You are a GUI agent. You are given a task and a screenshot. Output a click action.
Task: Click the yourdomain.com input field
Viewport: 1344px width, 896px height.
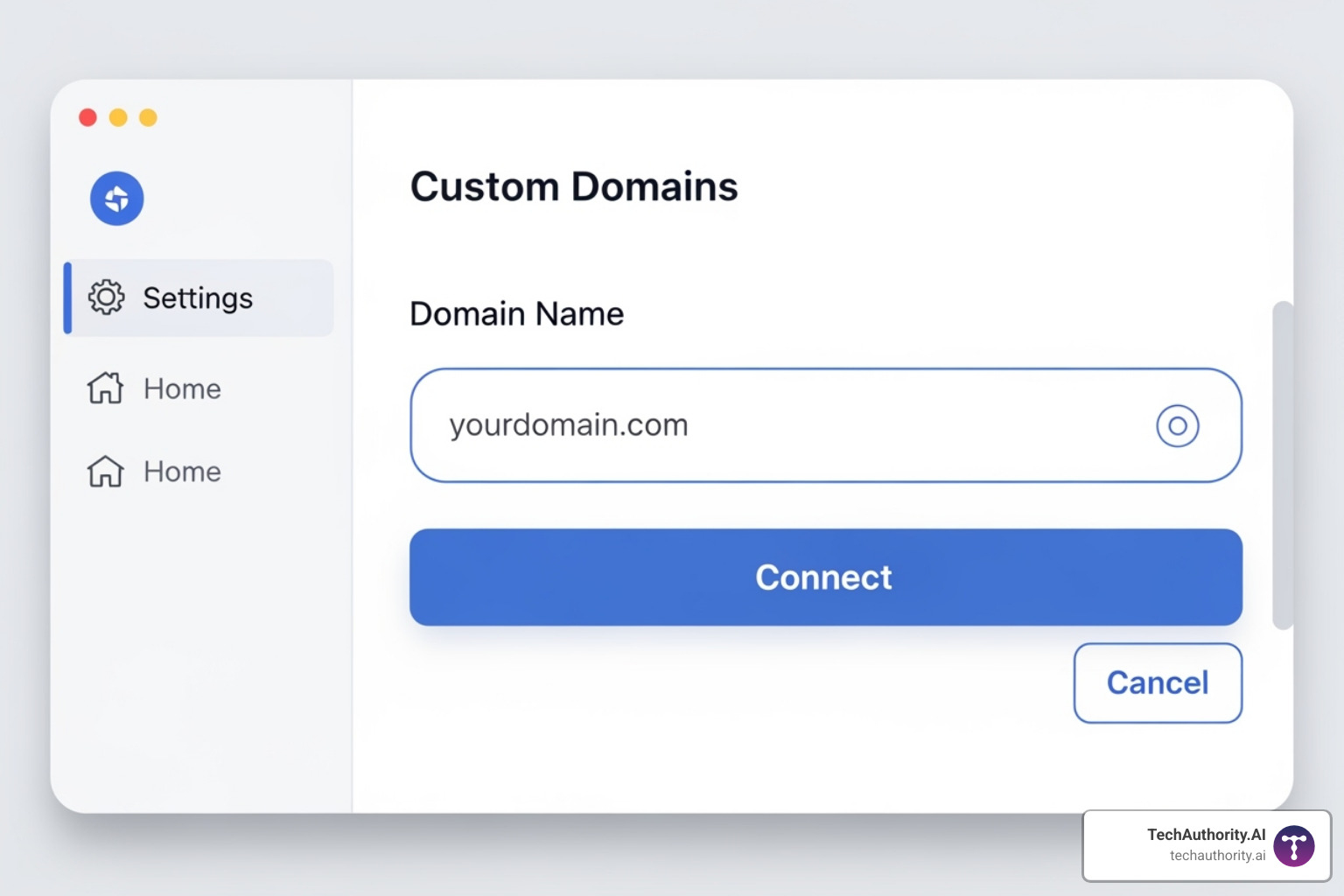click(700, 426)
